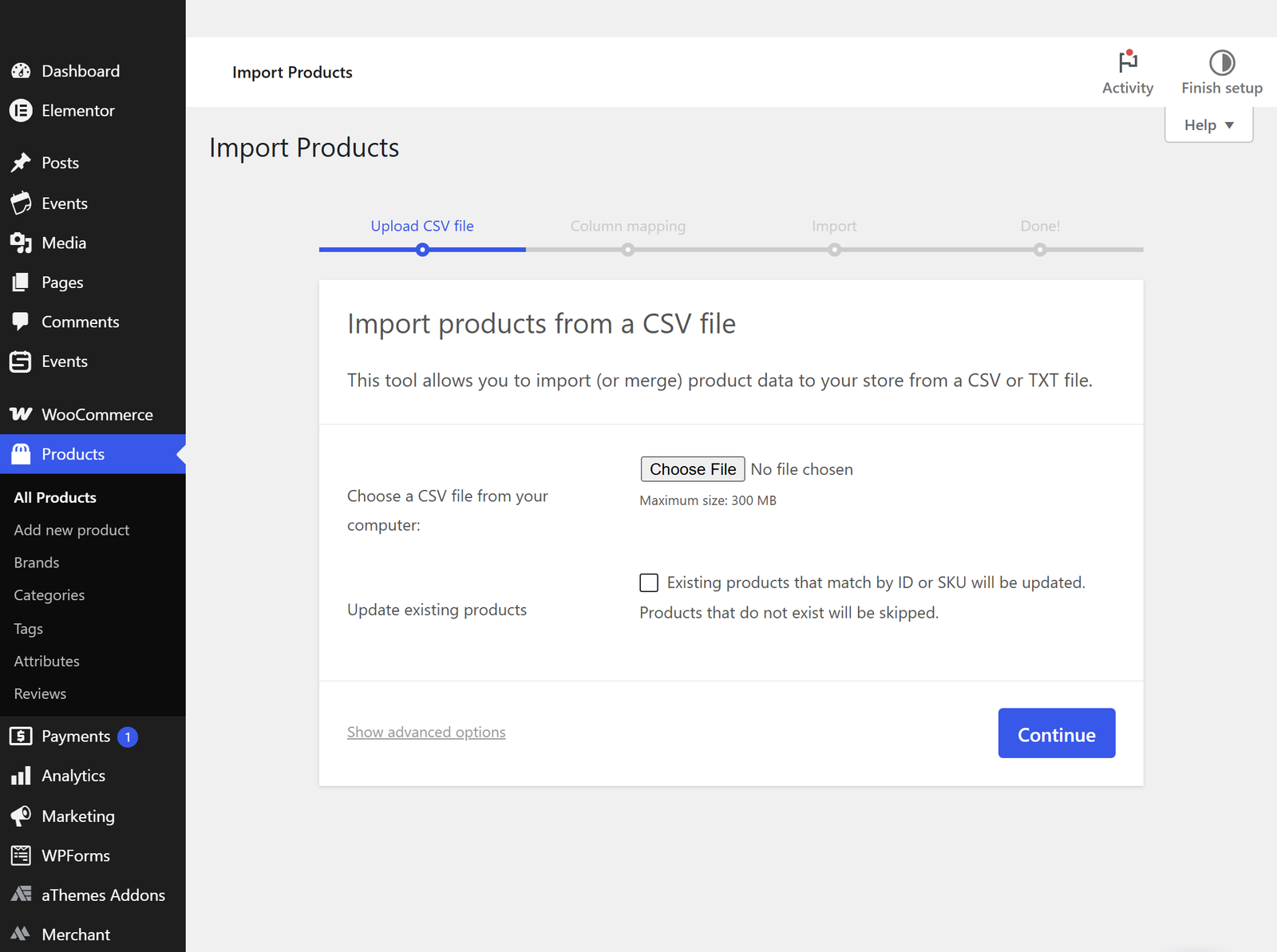This screenshot has height=952, width=1277.
Task: Click the Update existing products label
Action: coord(437,610)
